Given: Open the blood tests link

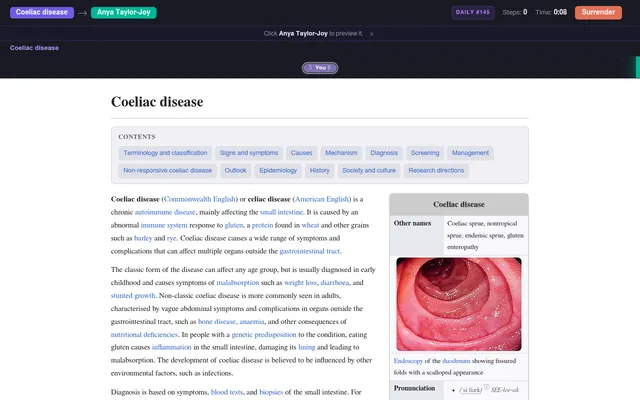Looking at the screenshot, I should pyautogui.click(x=227, y=392).
